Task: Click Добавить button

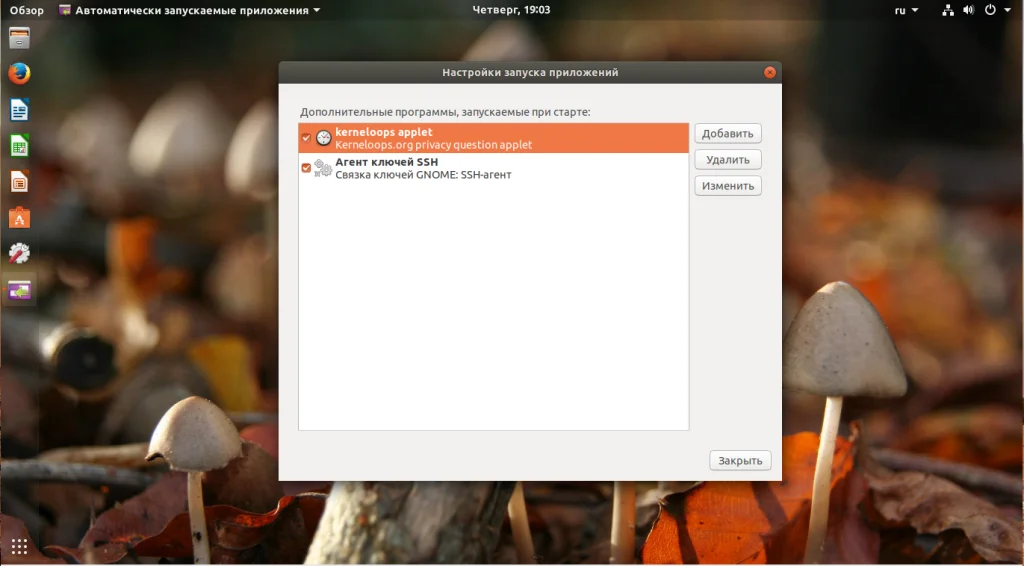Action: tap(728, 133)
